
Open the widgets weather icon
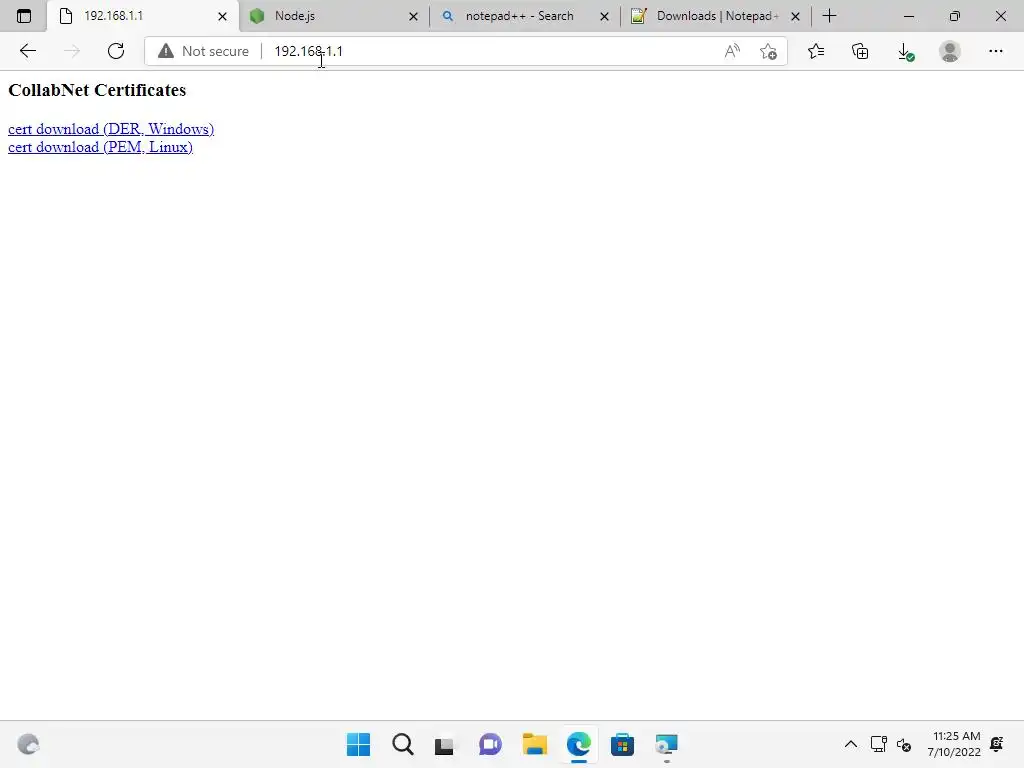28,744
